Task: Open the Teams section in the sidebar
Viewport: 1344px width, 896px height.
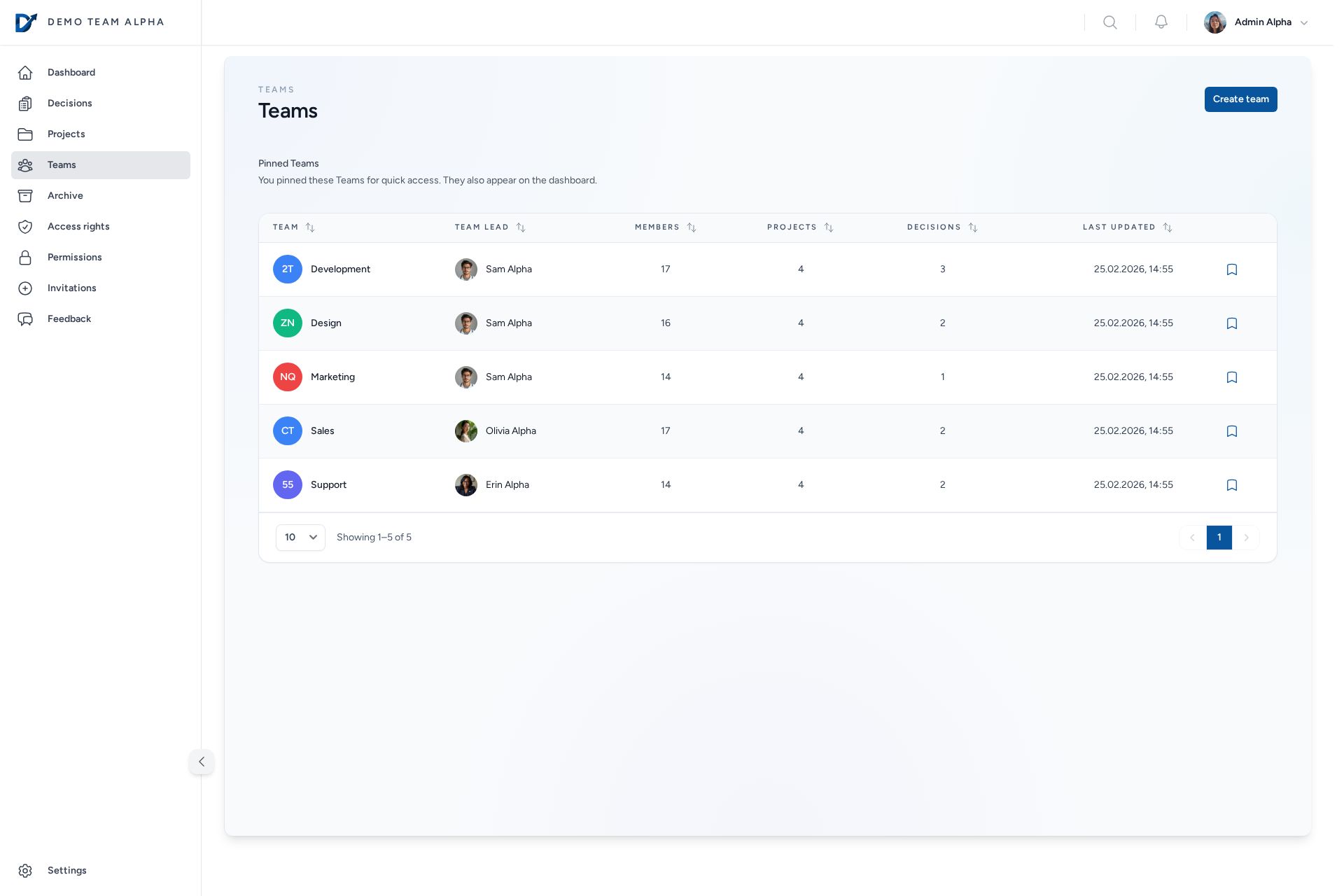Action: 62,164
